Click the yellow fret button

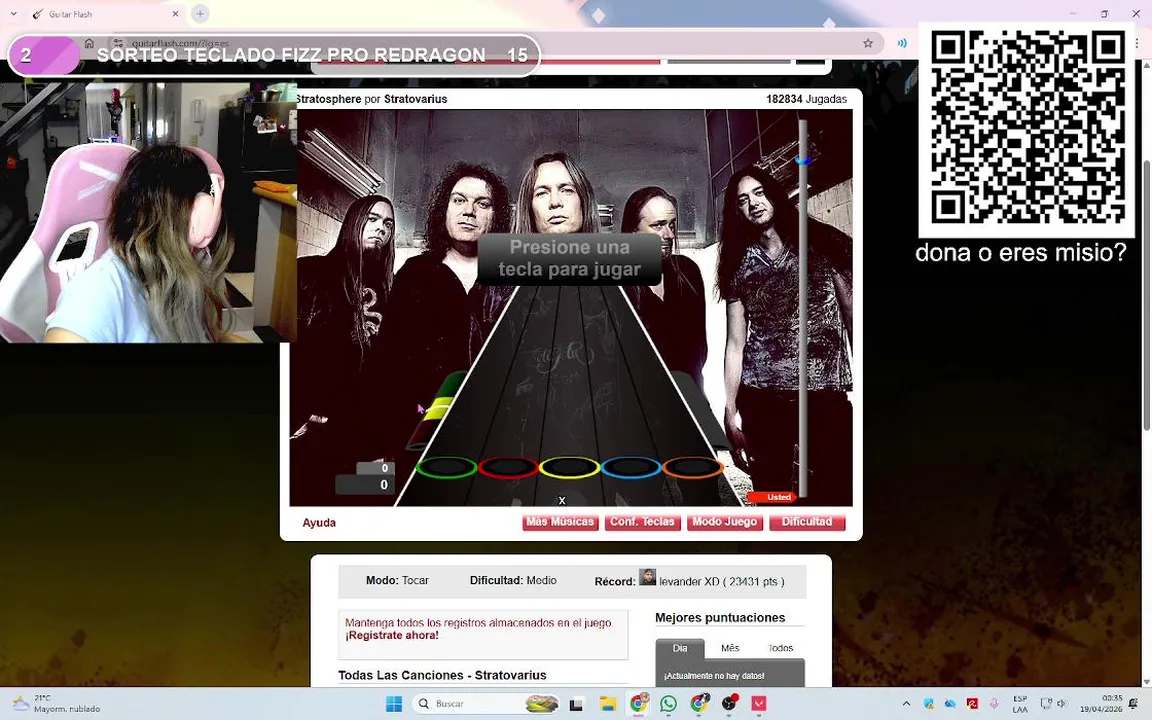[x=569, y=467]
